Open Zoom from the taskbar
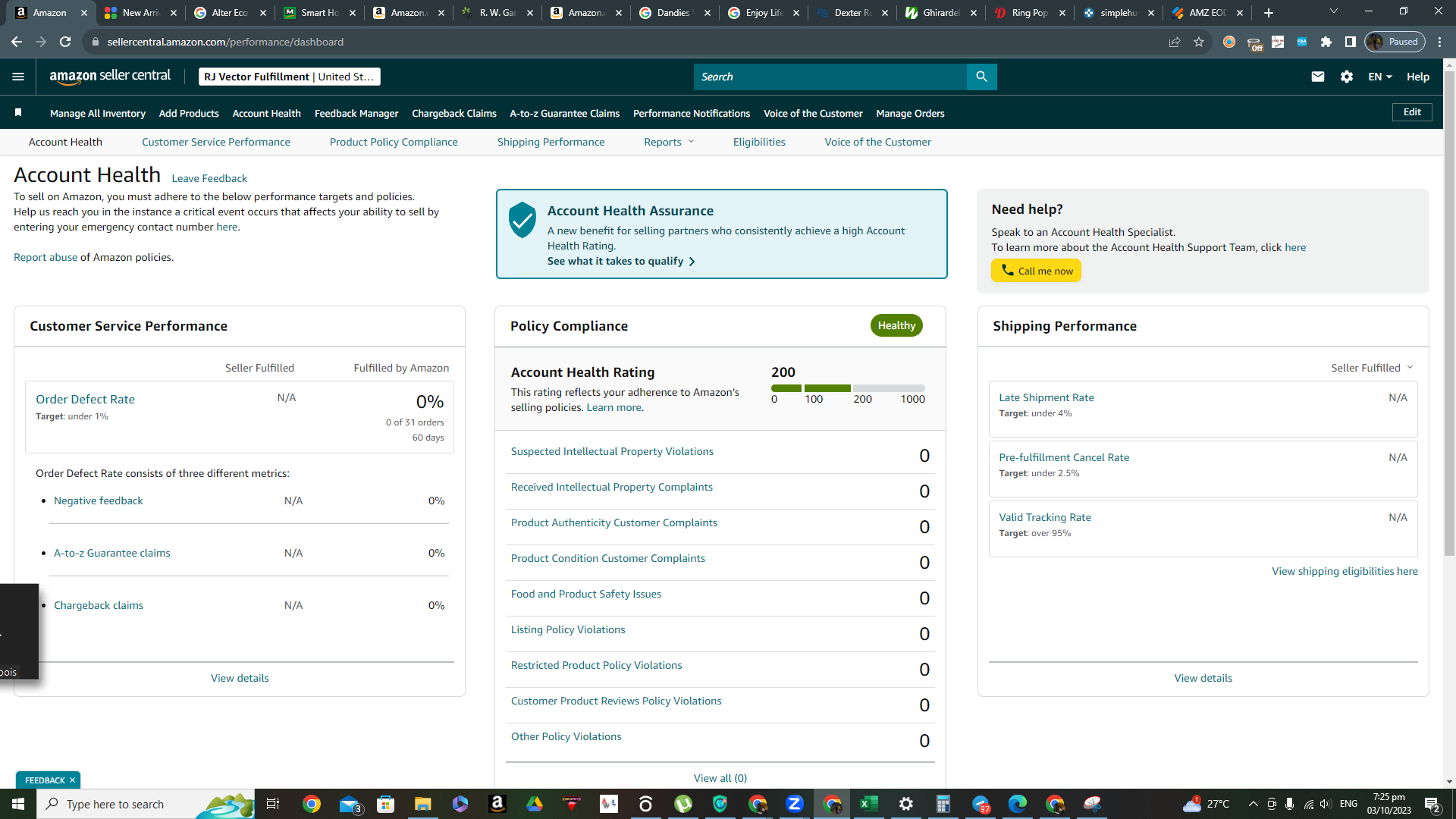Image resolution: width=1456 pixels, height=819 pixels. (795, 804)
